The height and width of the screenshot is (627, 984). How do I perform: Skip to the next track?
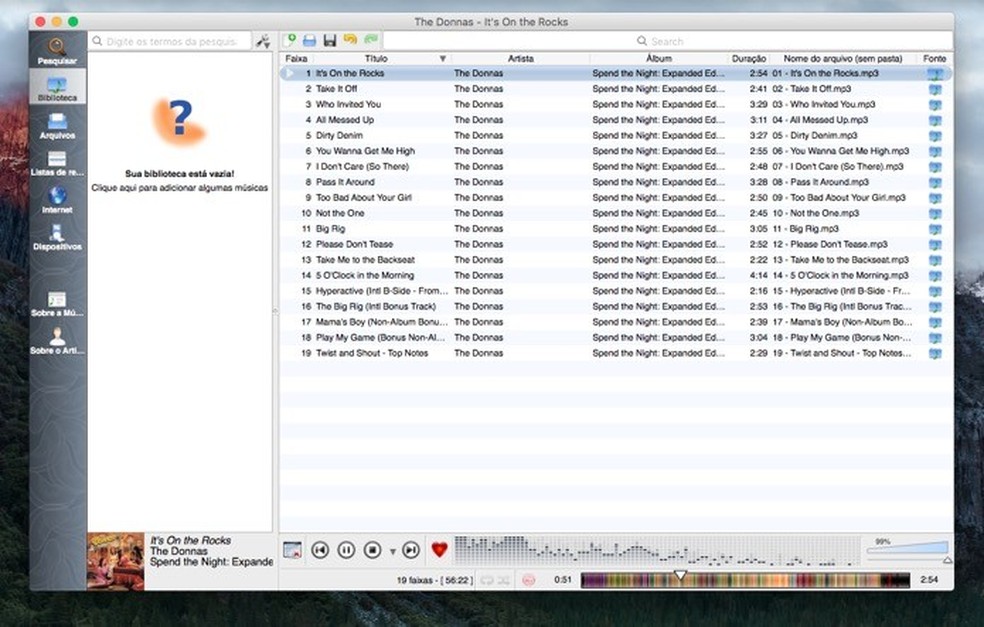tap(410, 550)
